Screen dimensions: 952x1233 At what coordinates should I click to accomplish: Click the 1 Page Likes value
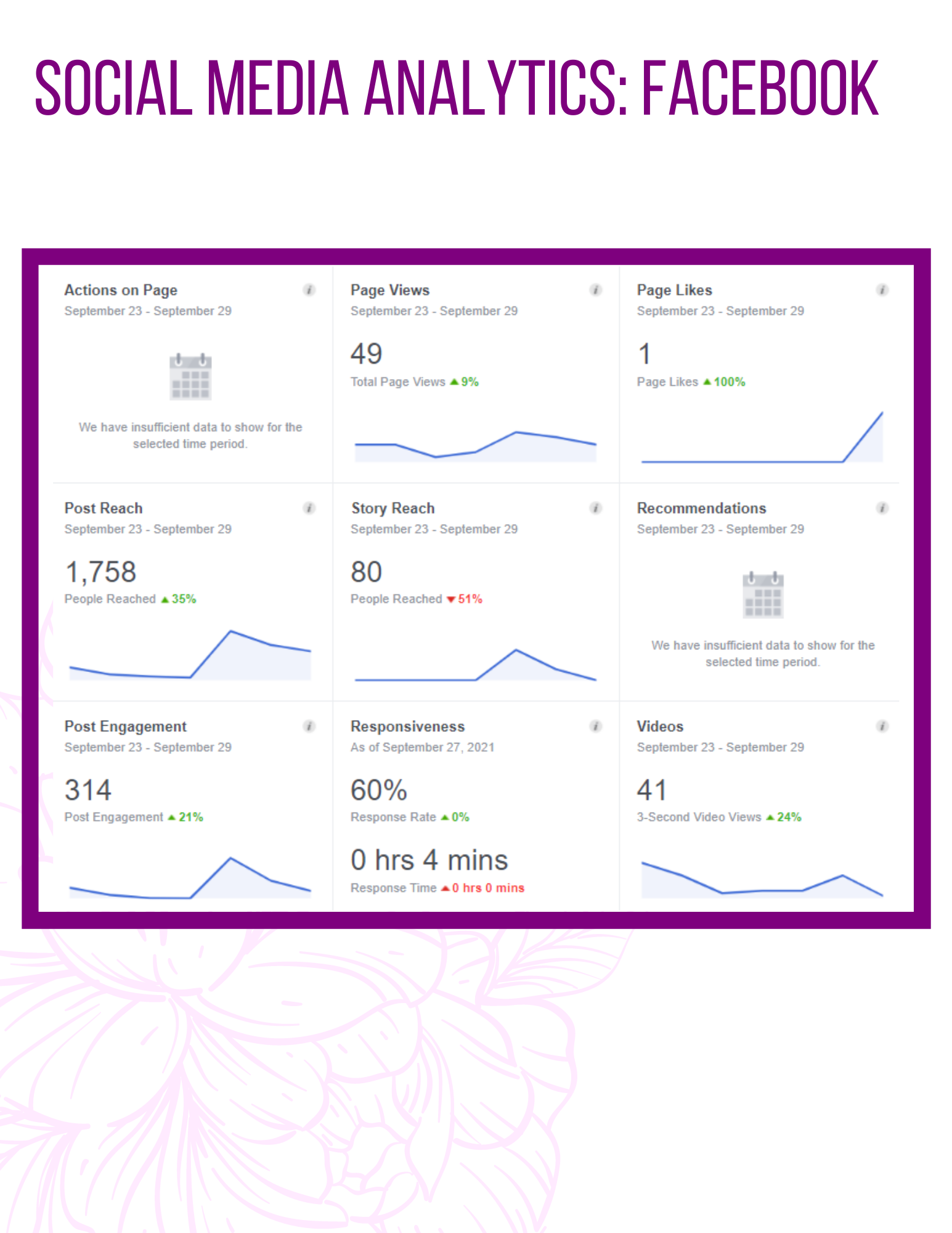[645, 354]
